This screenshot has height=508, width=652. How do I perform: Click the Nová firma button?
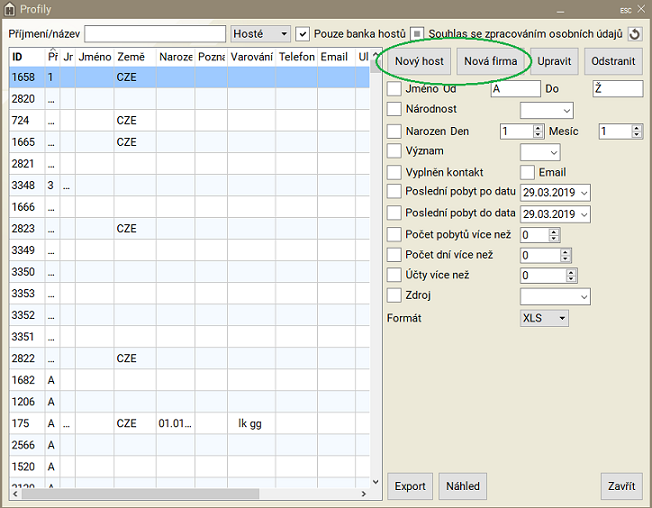click(x=490, y=61)
